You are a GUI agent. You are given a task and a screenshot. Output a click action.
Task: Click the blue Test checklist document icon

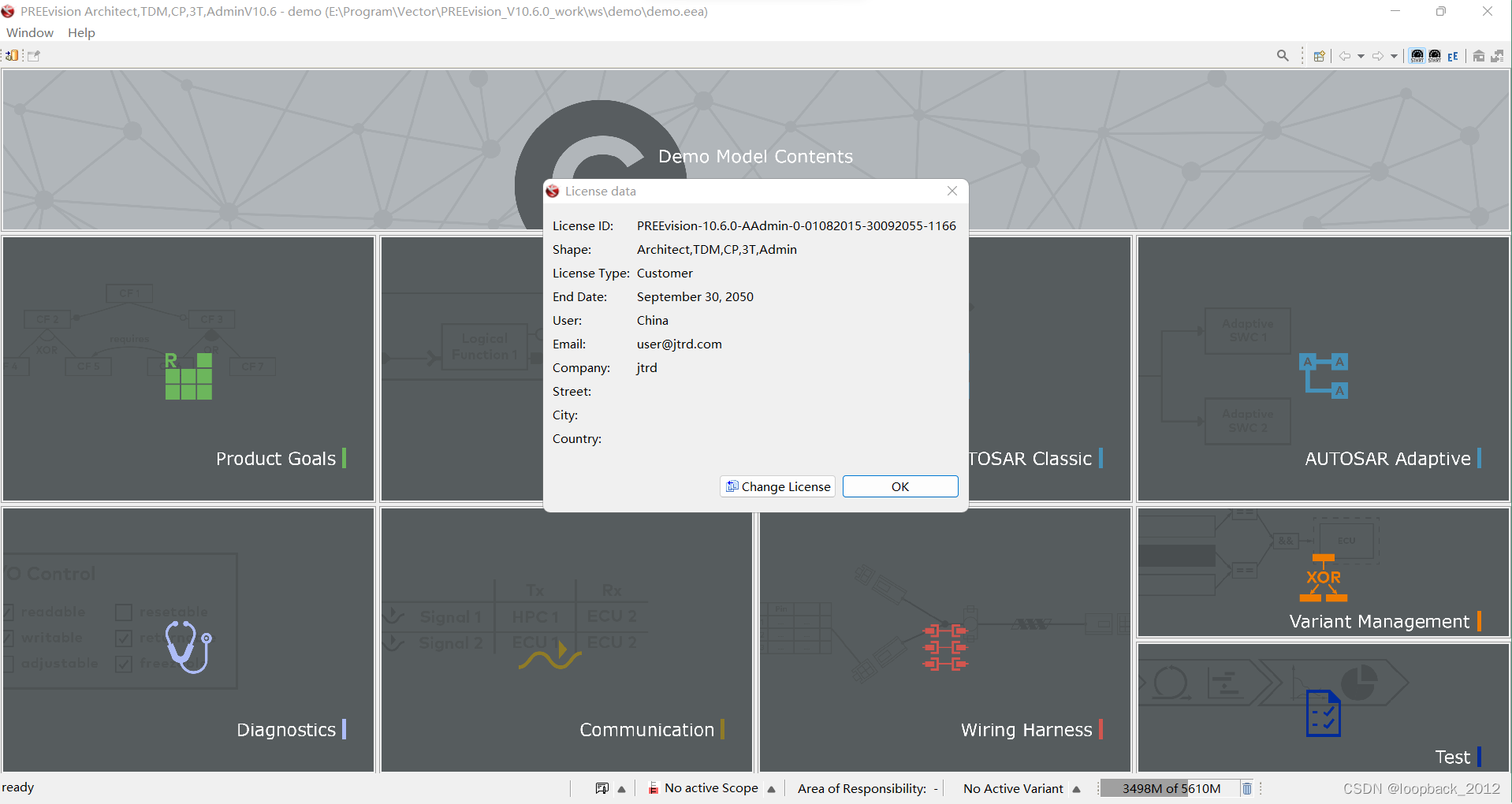coord(1323,713)
